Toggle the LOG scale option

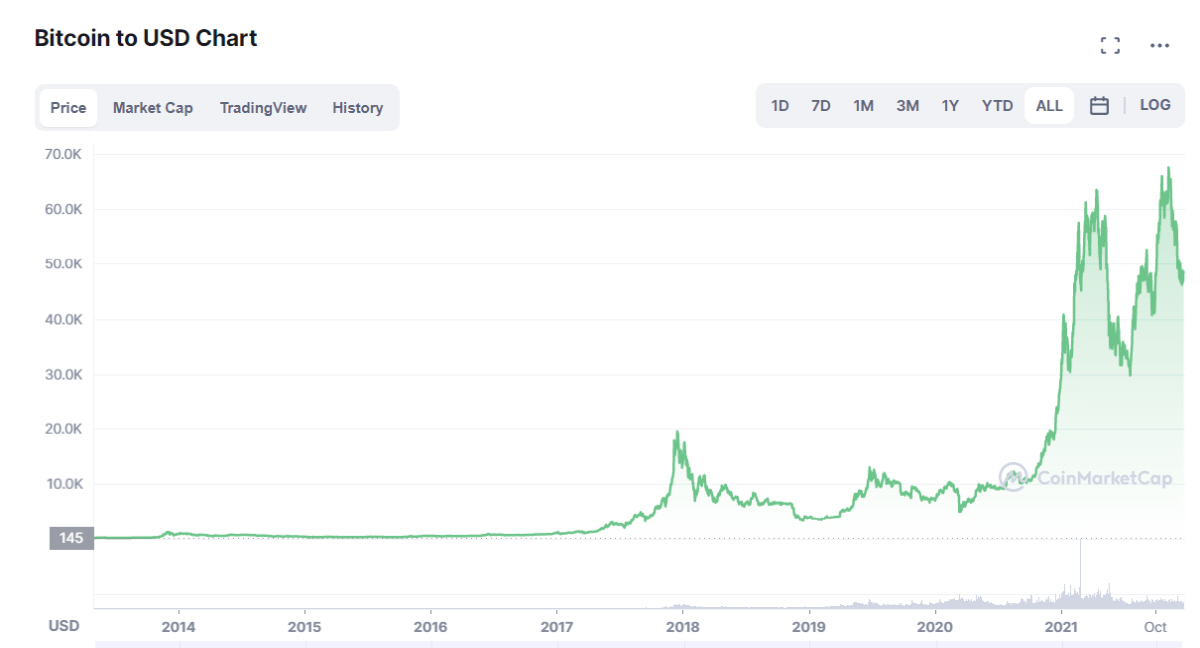(x=1155, y=105)
